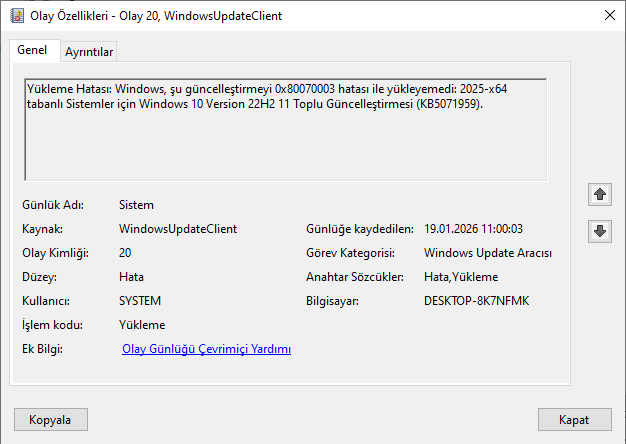Select the Sistem log name value
The image size is (626, 444).
136,205
